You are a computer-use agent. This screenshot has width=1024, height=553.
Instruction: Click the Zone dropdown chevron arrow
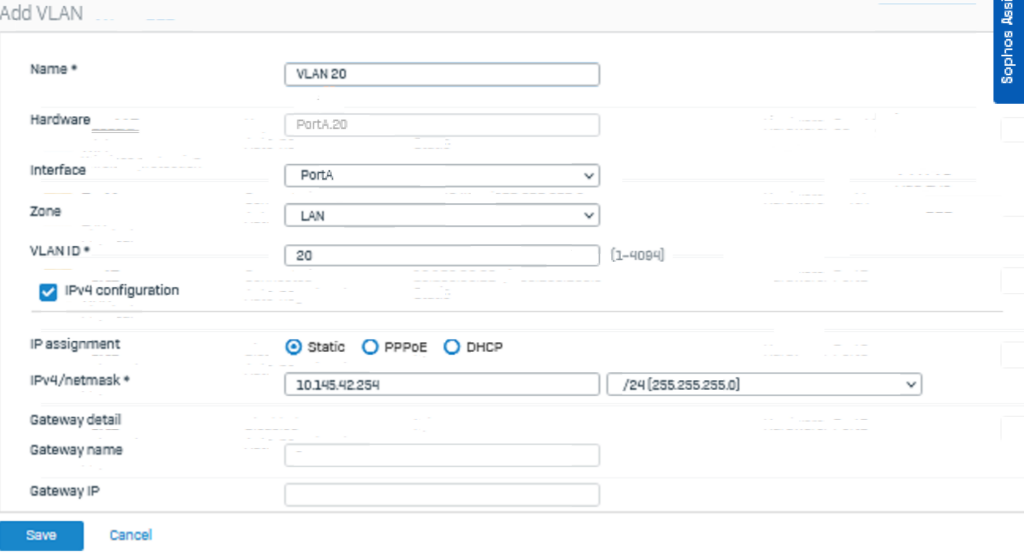coord(588,215)
